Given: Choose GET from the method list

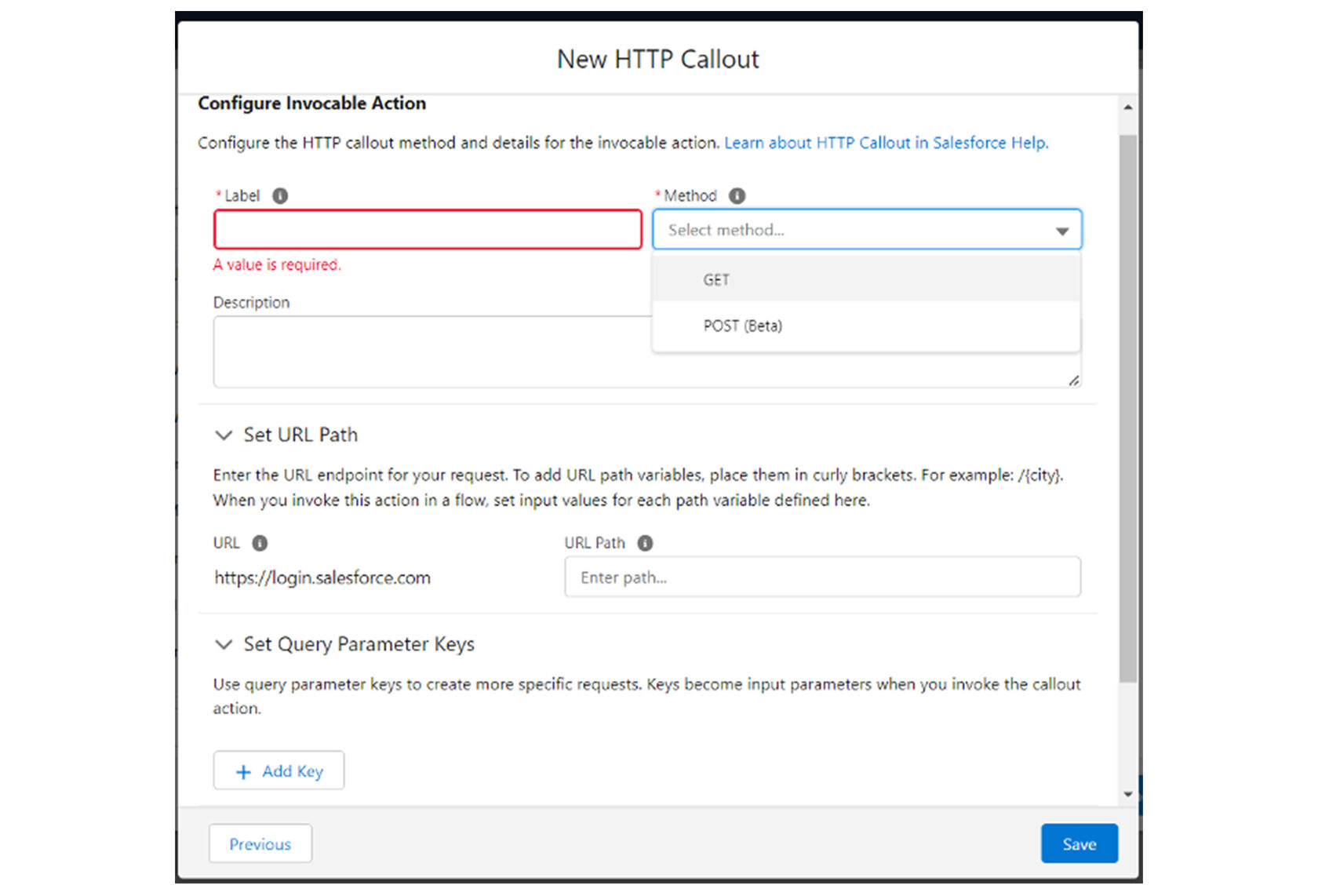Looking at the screenshot, I should point(866,280).
